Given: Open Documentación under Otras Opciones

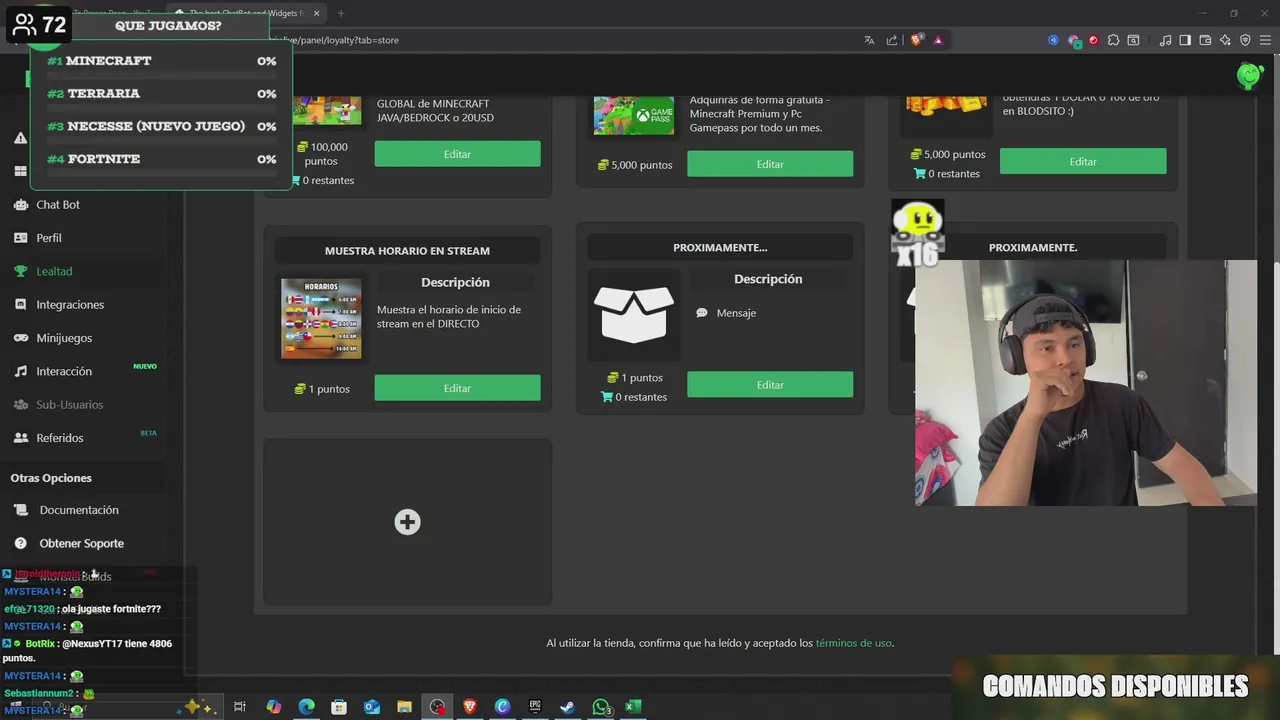Looking at the screenshot, I should [79, 510].
